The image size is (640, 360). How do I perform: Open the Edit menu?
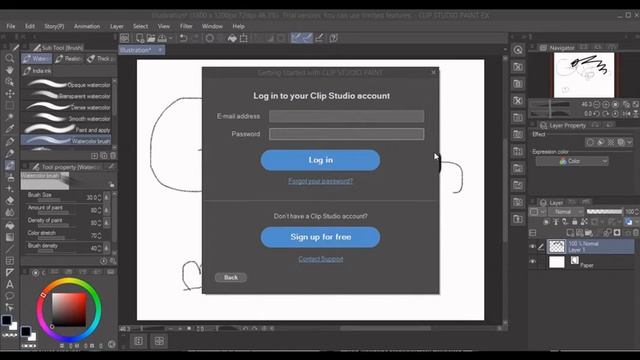(x=30, y=26)
